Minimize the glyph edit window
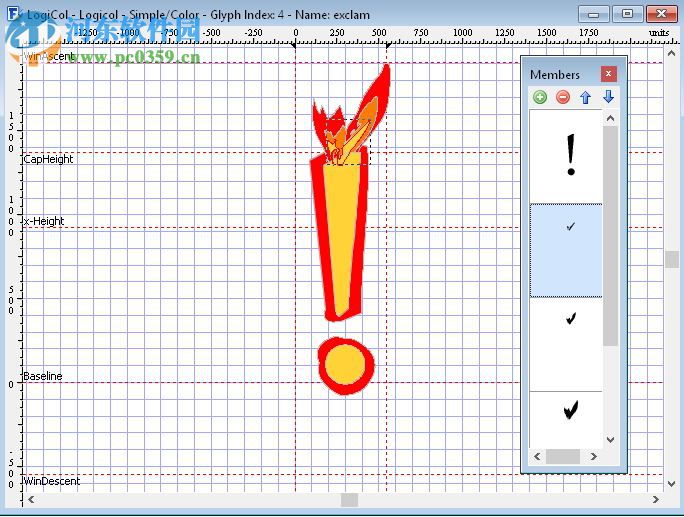 coord(593,14)
